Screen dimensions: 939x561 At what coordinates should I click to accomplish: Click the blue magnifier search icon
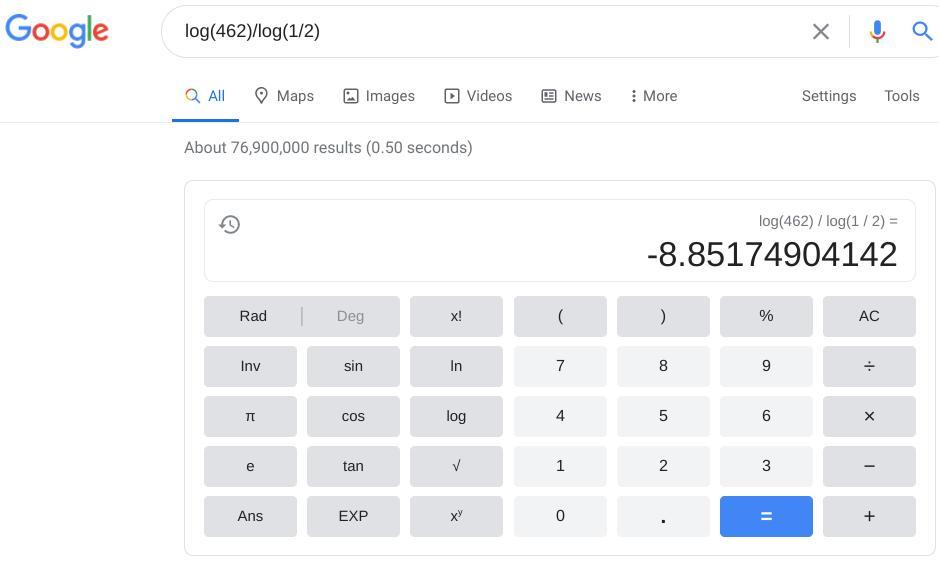(x=922, y=32)
